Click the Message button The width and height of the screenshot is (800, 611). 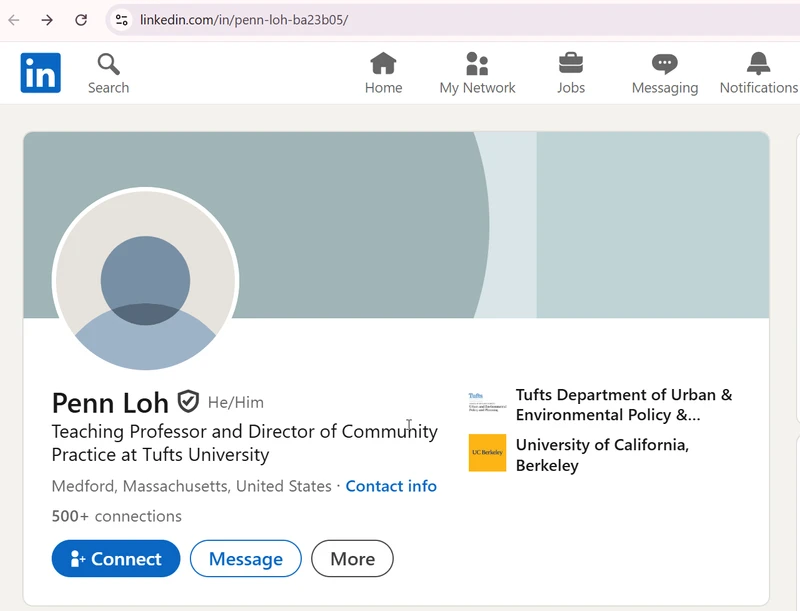245,558
